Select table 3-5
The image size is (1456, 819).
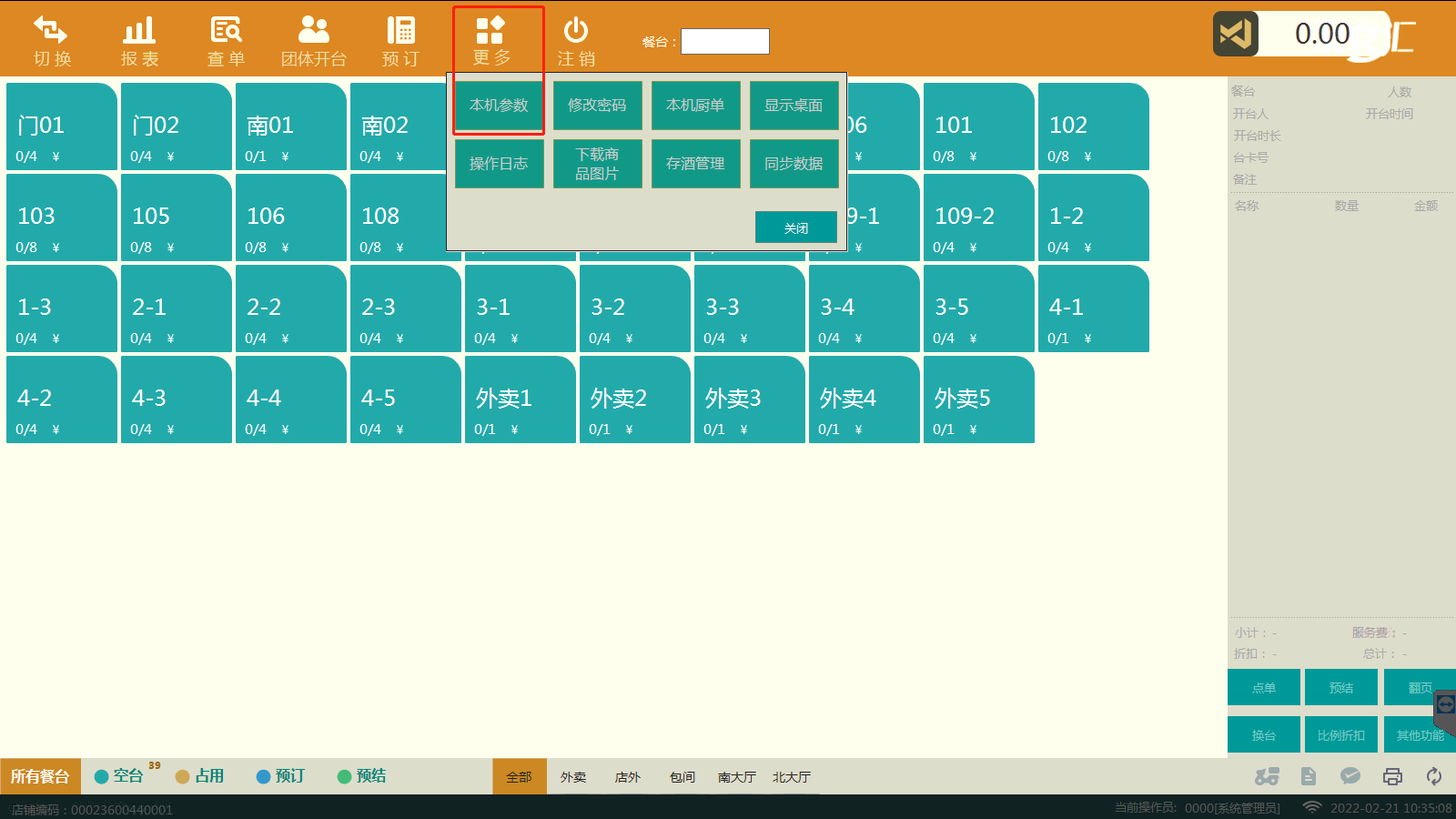979,308
